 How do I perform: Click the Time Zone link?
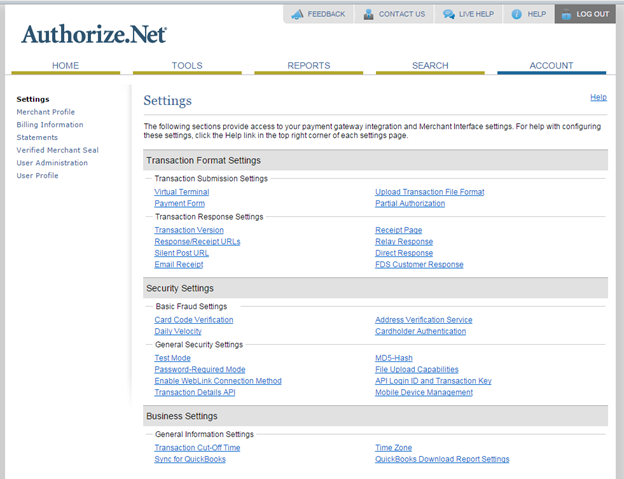coord(394,448)
